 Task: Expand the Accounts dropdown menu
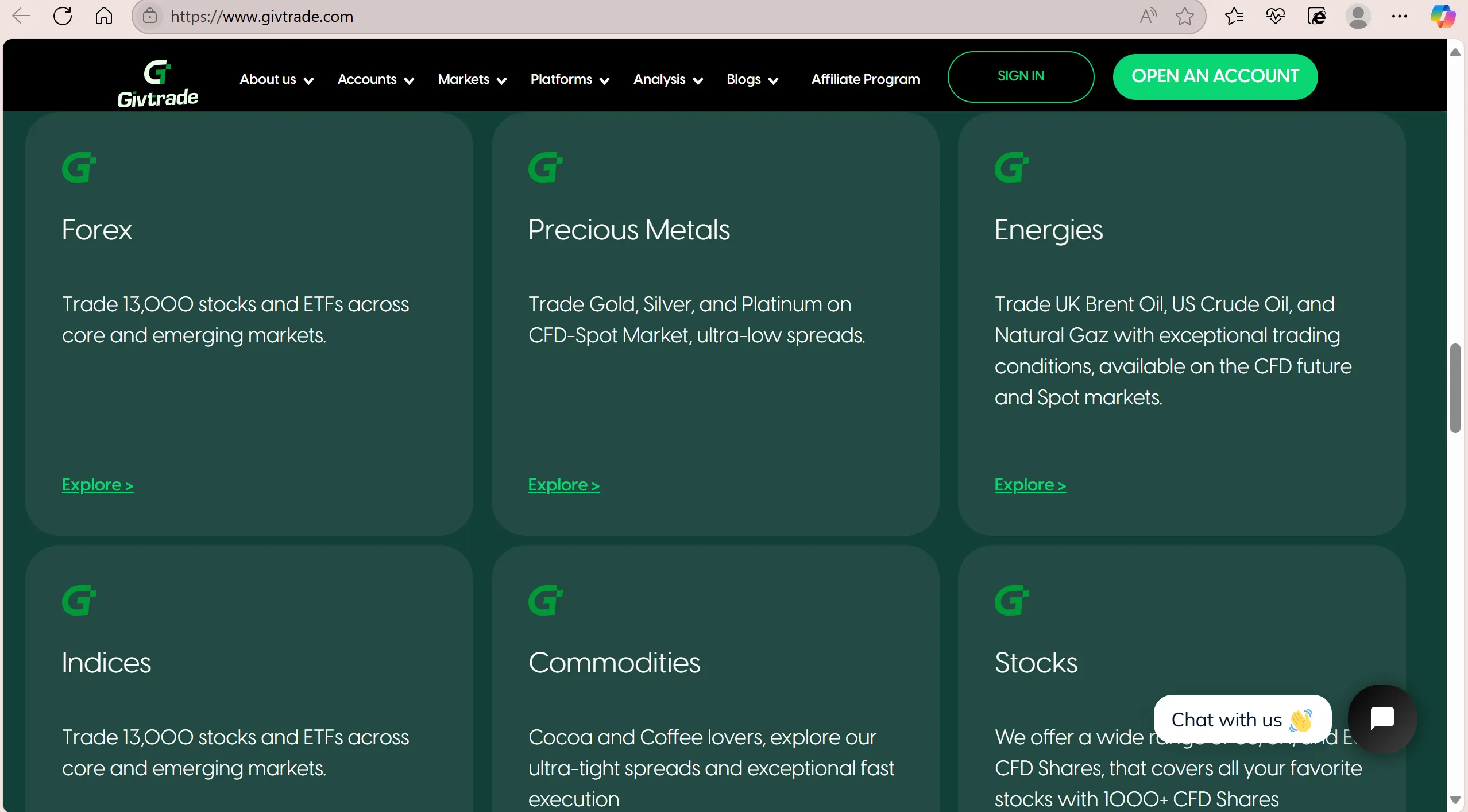376,79
